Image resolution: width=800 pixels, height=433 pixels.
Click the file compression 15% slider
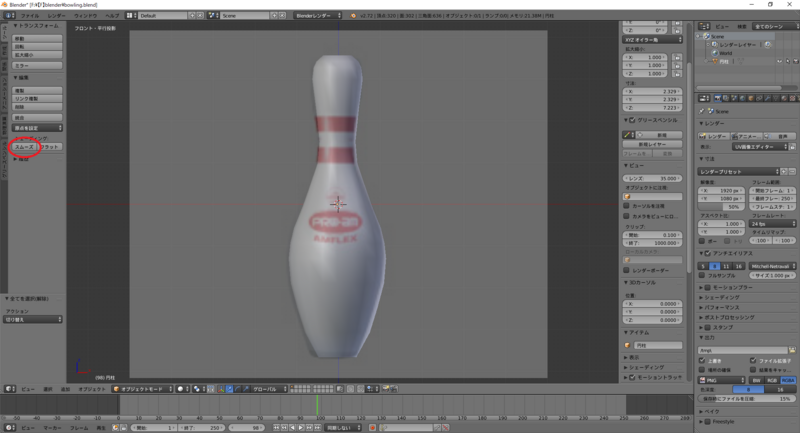(x=747, y=399)
